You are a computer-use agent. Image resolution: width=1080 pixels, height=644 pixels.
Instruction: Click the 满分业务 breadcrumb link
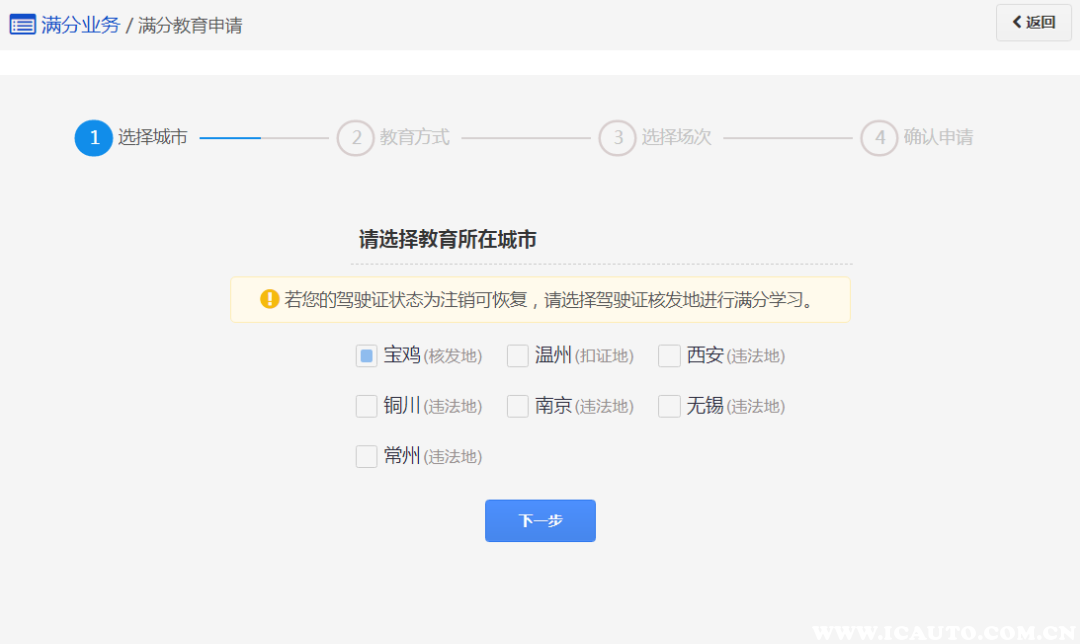tap(80, 25)
